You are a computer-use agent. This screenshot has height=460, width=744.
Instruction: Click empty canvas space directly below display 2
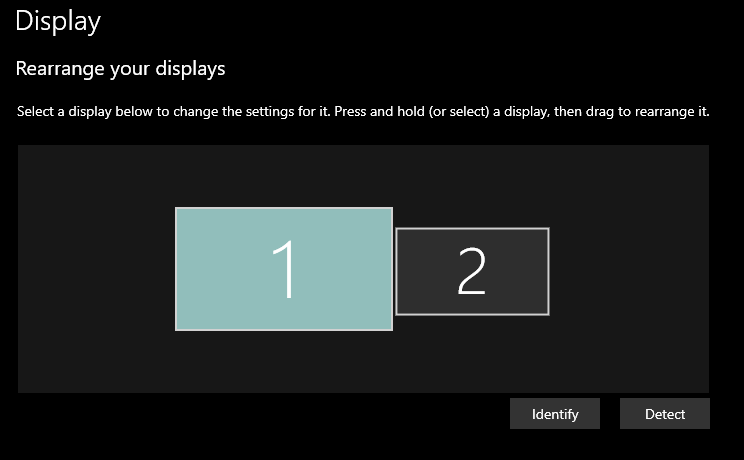tap(472, 355)
